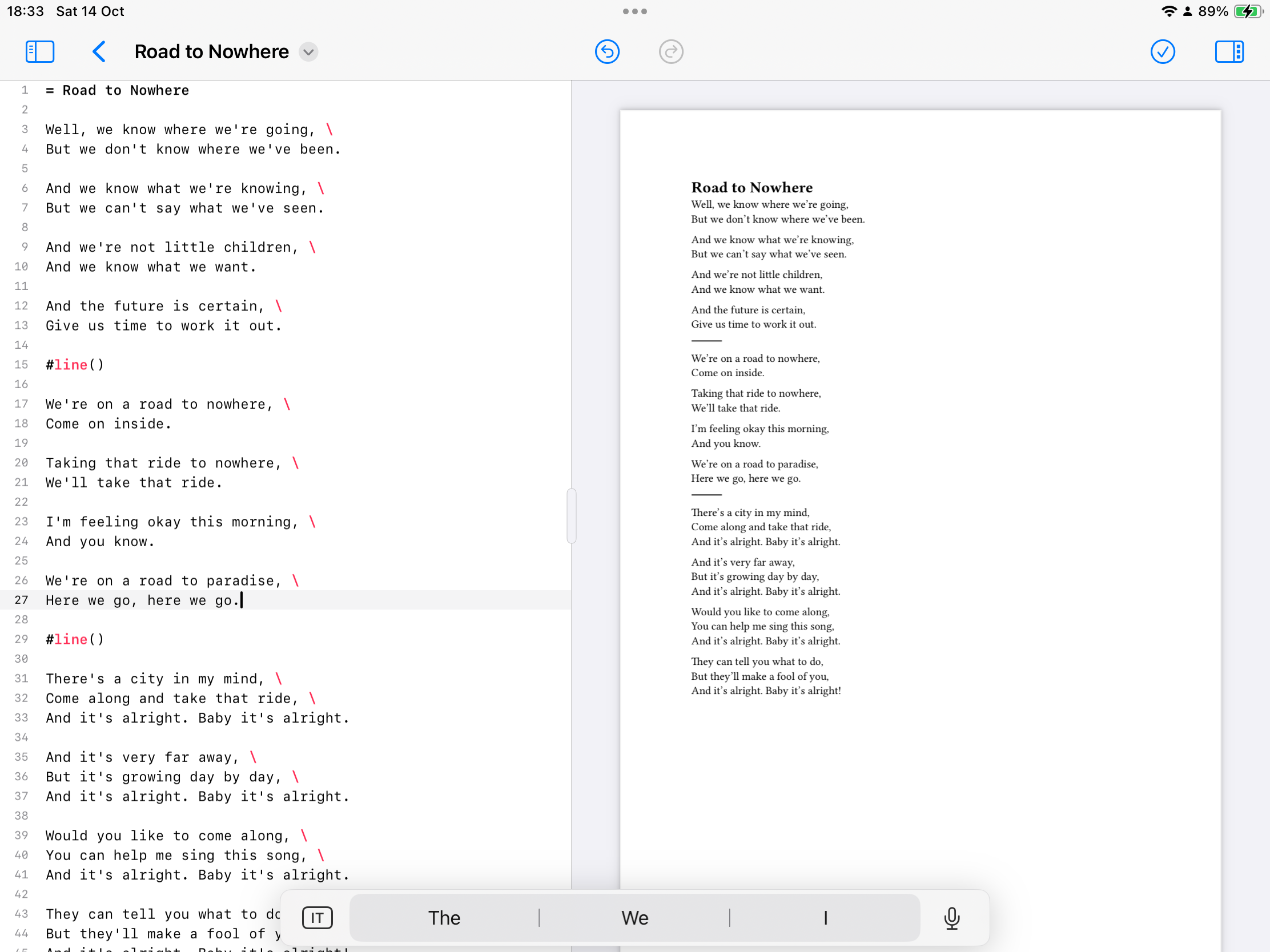Tap the undo arrow icon
The width and height of the screenshot is (1270, 952).
pyautogui.click(x=607, y=51)
